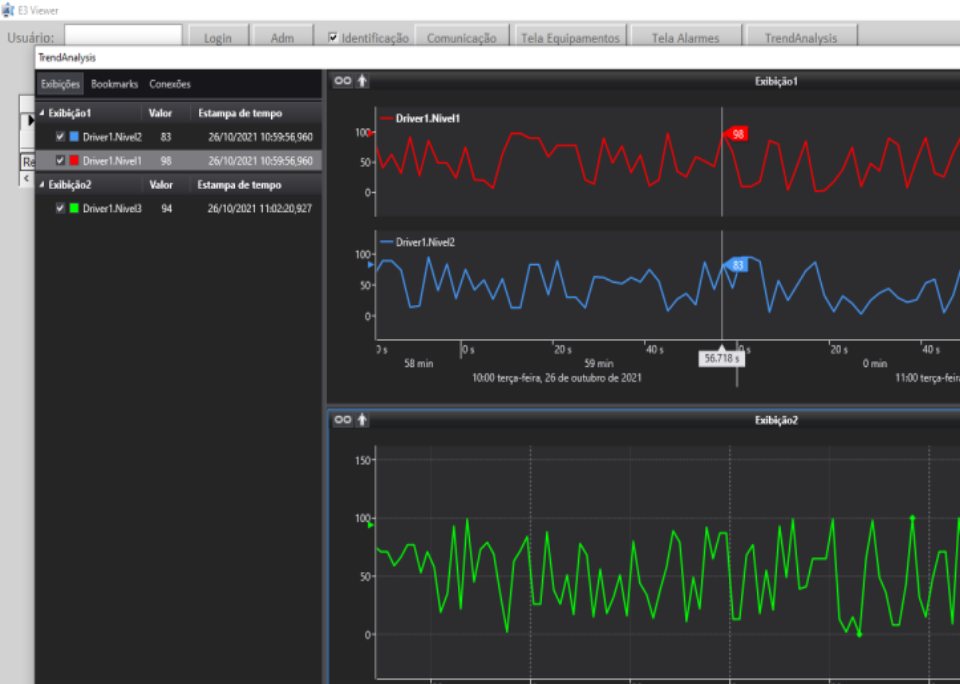Image resolution: width=960 pixels, height=684 pixels.
Task: Uncheck the Driver1.Nivel2 pen checkbox
Action: 60,137
